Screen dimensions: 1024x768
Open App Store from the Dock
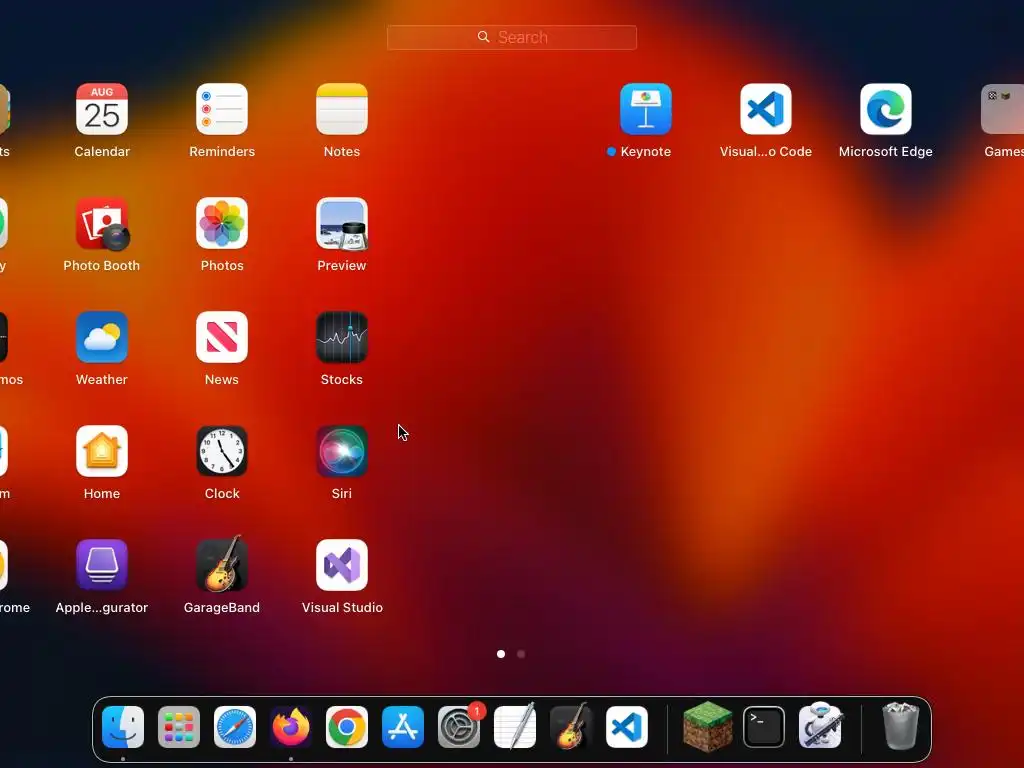click(403, 727)
